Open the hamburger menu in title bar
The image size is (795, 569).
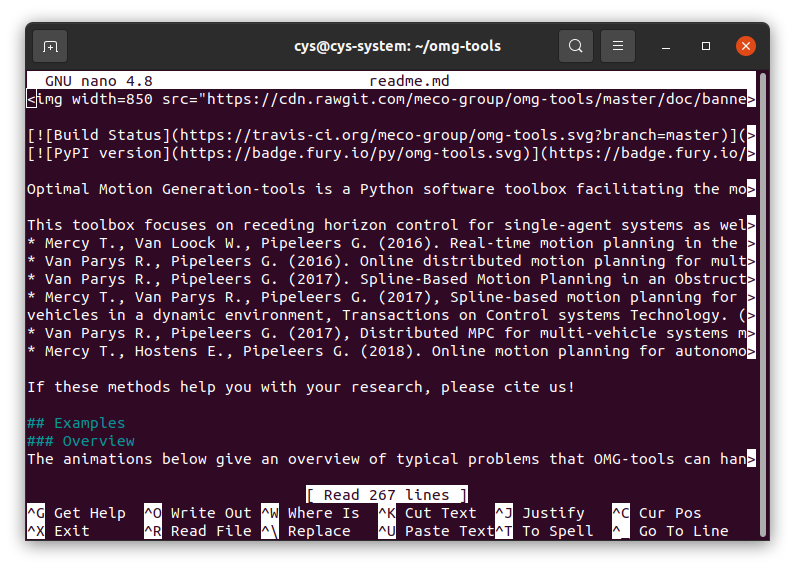pos(618,46)
